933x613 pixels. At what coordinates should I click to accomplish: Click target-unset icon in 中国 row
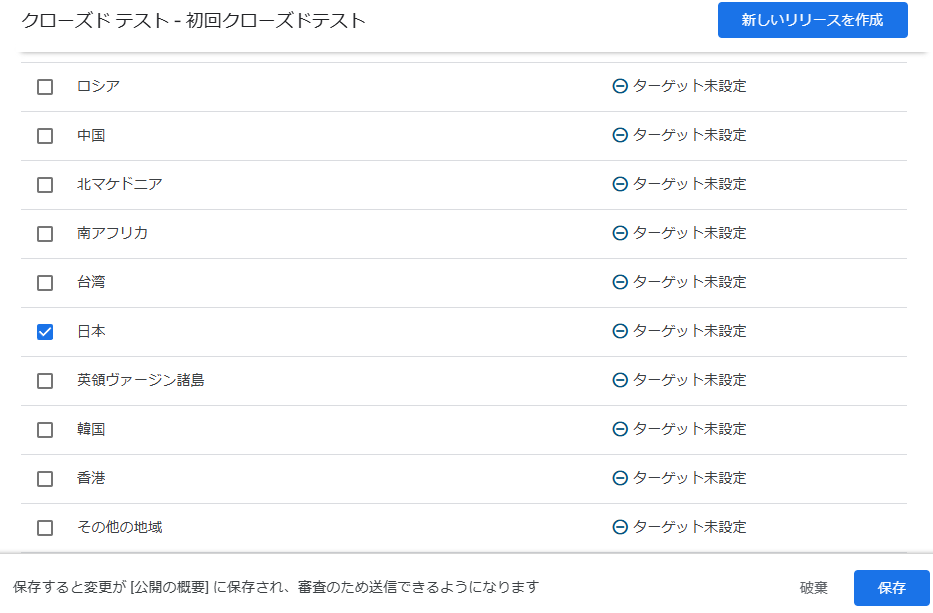(620, 135)
